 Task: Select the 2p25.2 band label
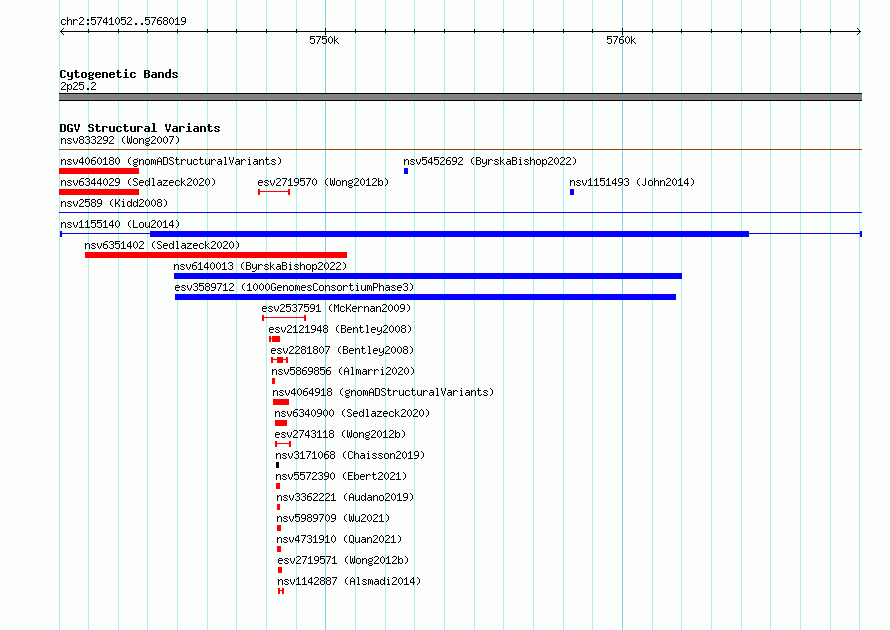78,86
